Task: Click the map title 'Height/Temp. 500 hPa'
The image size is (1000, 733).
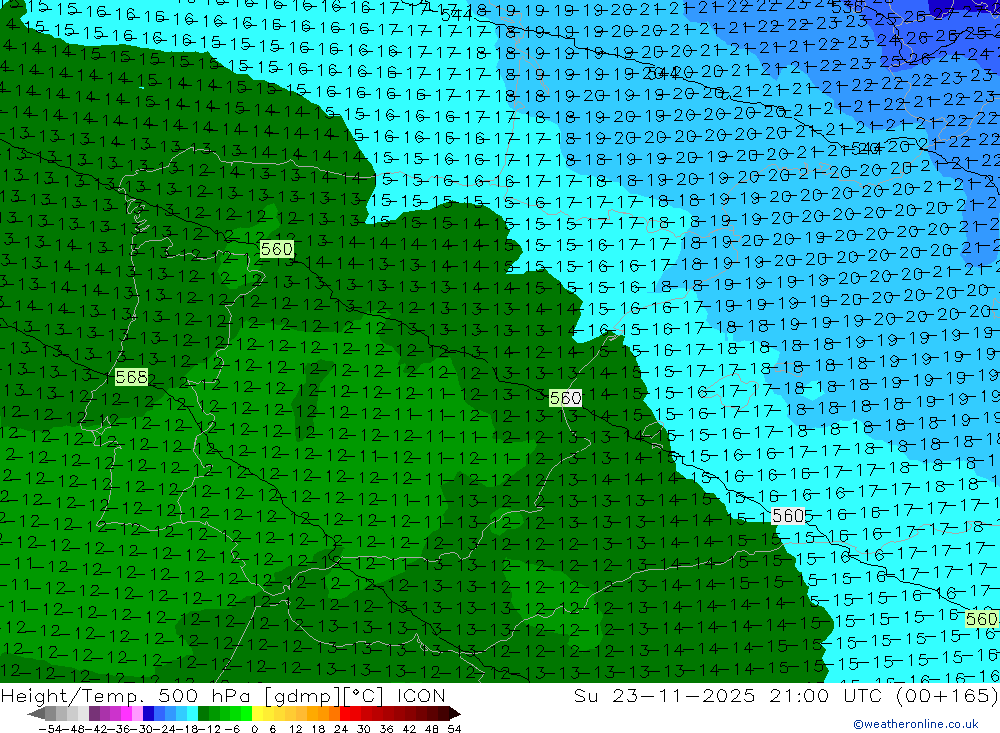Action: [125, 695]
